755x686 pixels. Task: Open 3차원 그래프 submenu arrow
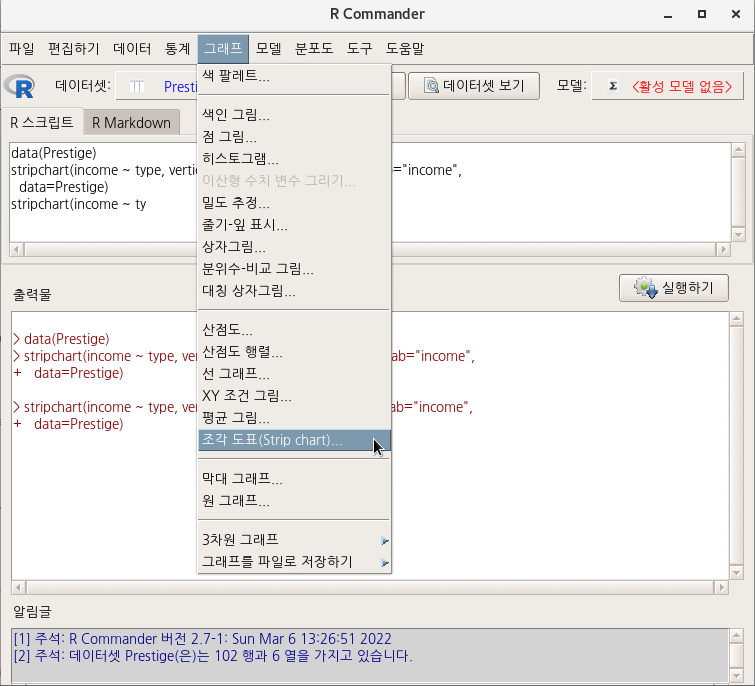point(385,541)
